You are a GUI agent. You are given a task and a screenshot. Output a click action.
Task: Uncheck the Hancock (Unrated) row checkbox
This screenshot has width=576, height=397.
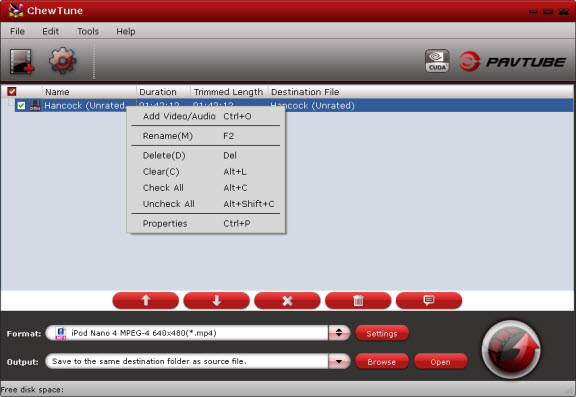pyautogui.click(x=21, y=106)
